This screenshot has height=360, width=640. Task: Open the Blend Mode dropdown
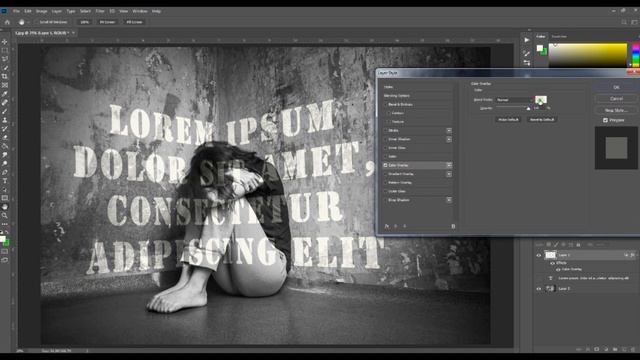point(514,100)
